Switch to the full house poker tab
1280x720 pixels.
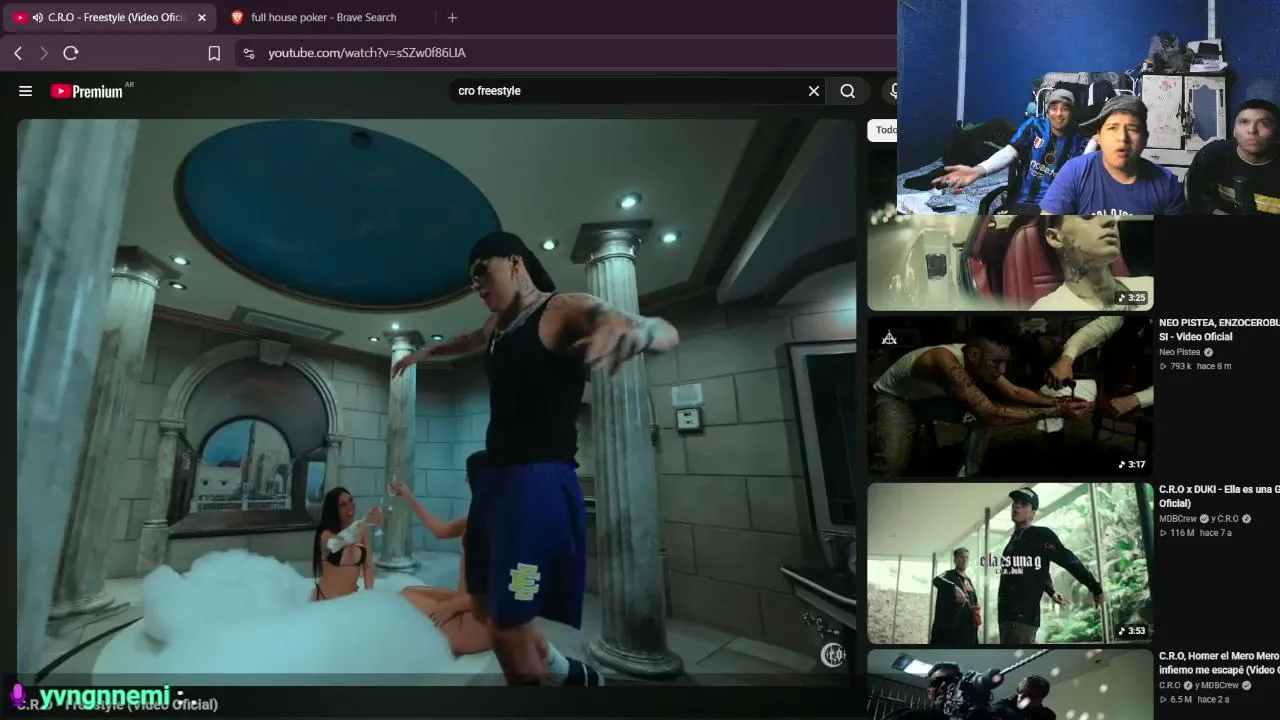tap(324, 17)
